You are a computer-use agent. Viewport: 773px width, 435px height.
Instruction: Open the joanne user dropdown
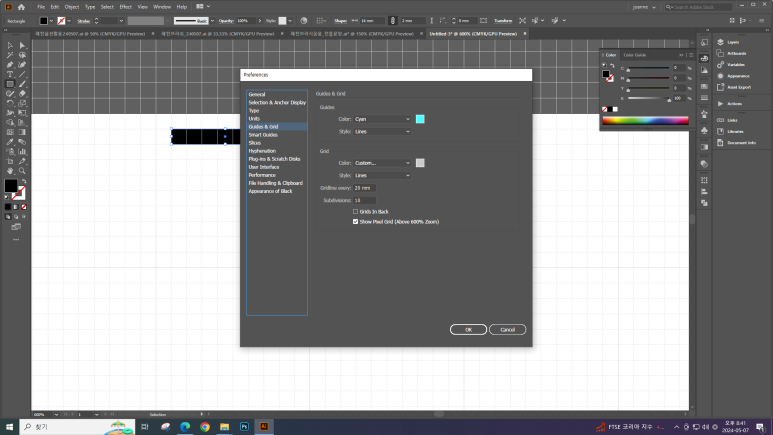(x=644, y=7)
